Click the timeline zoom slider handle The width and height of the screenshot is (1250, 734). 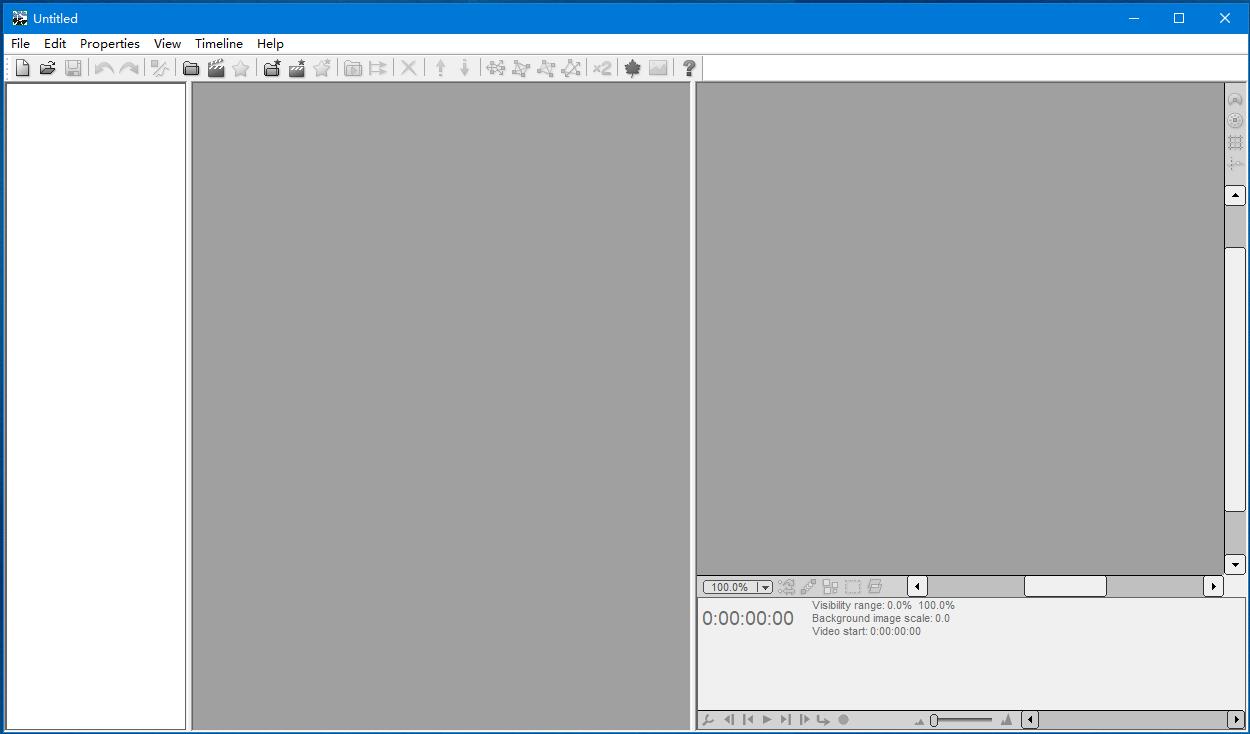(934, 720)
